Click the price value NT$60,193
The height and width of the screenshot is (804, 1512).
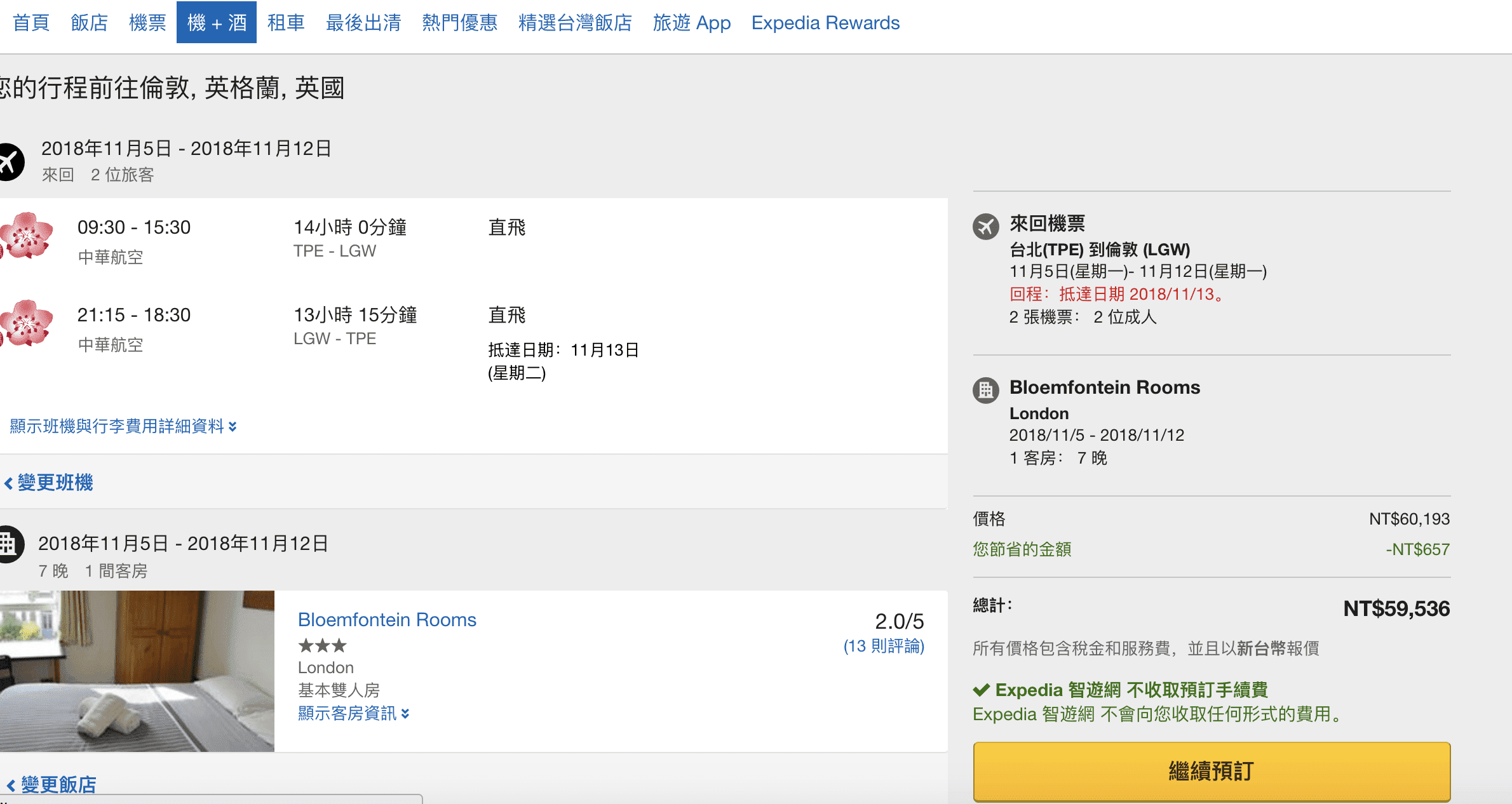click(x=1409, y=519)
